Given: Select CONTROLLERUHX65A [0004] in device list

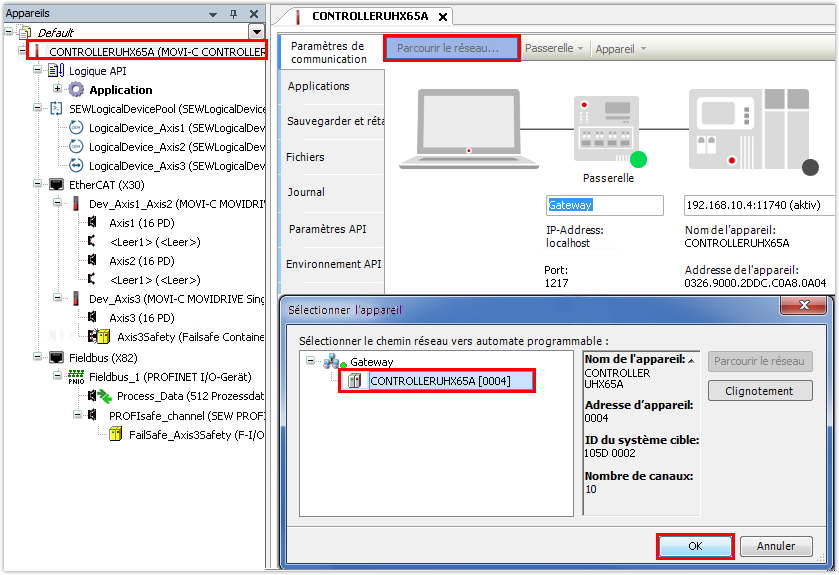Looking at the screenshot, I should (436, 381).
